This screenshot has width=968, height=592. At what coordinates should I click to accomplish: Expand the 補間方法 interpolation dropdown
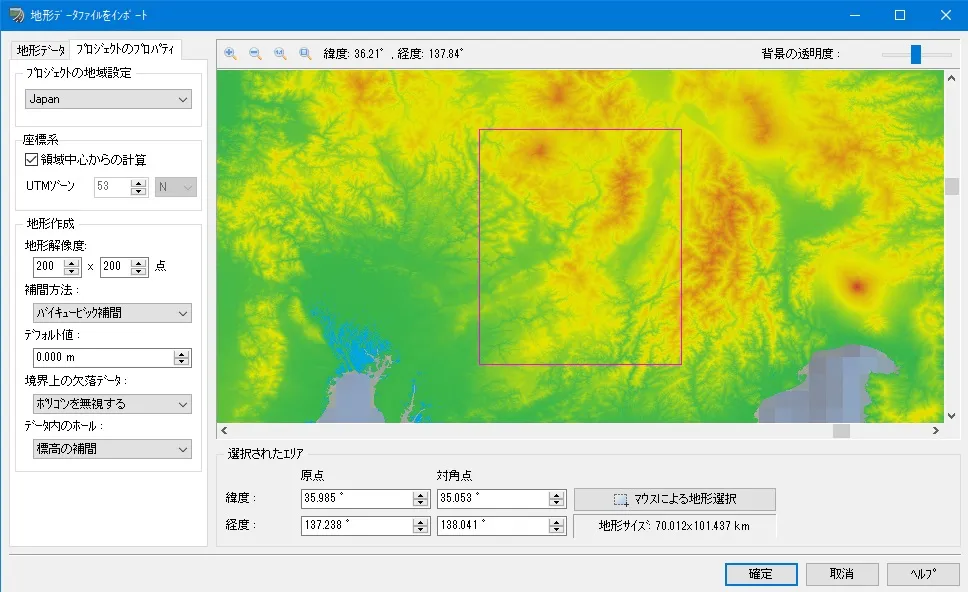tap(108, 313)
